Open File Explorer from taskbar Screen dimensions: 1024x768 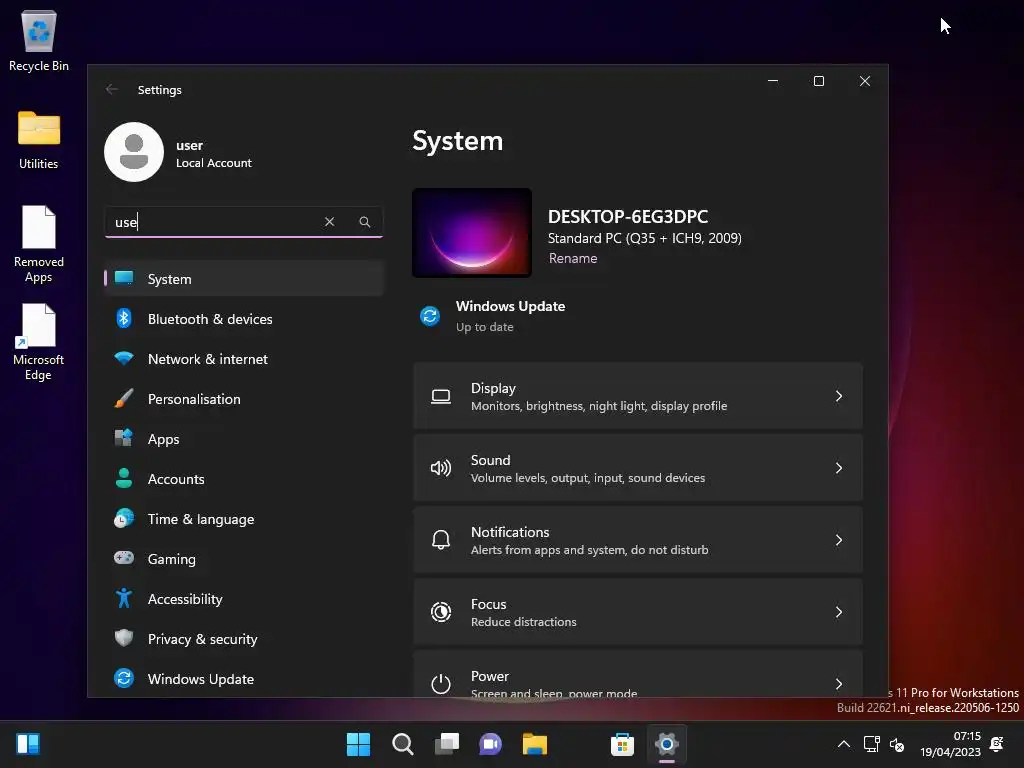tap(534, 744)
